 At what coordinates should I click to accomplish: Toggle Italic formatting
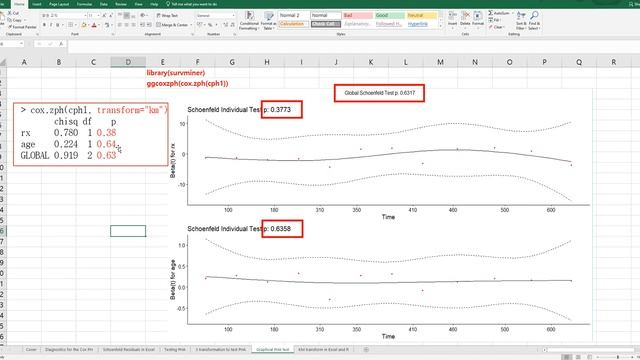[51, 25]
